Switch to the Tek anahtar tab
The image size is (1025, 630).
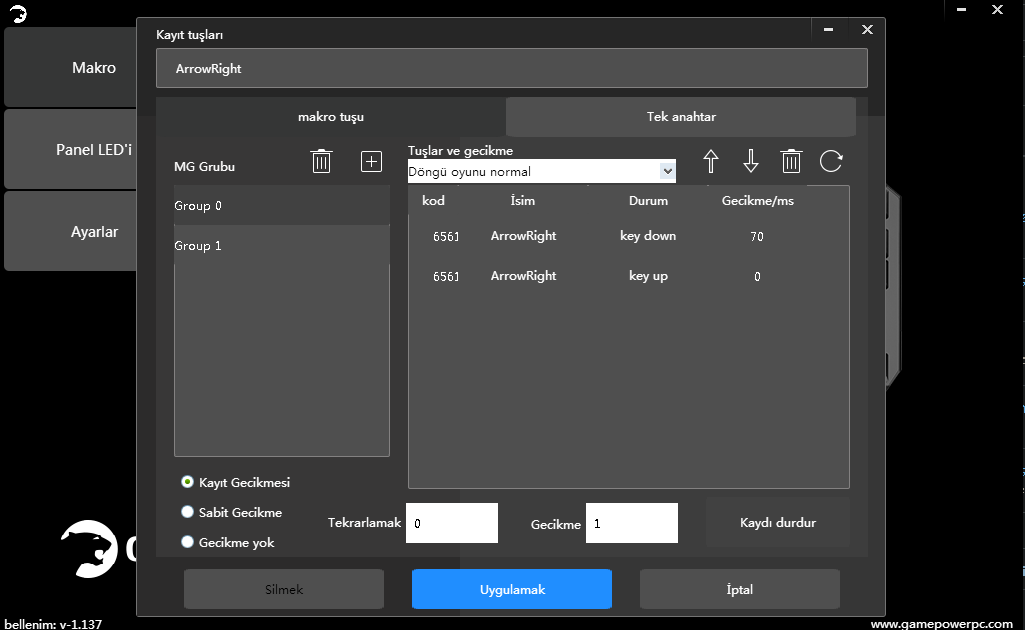coord(681,117)
